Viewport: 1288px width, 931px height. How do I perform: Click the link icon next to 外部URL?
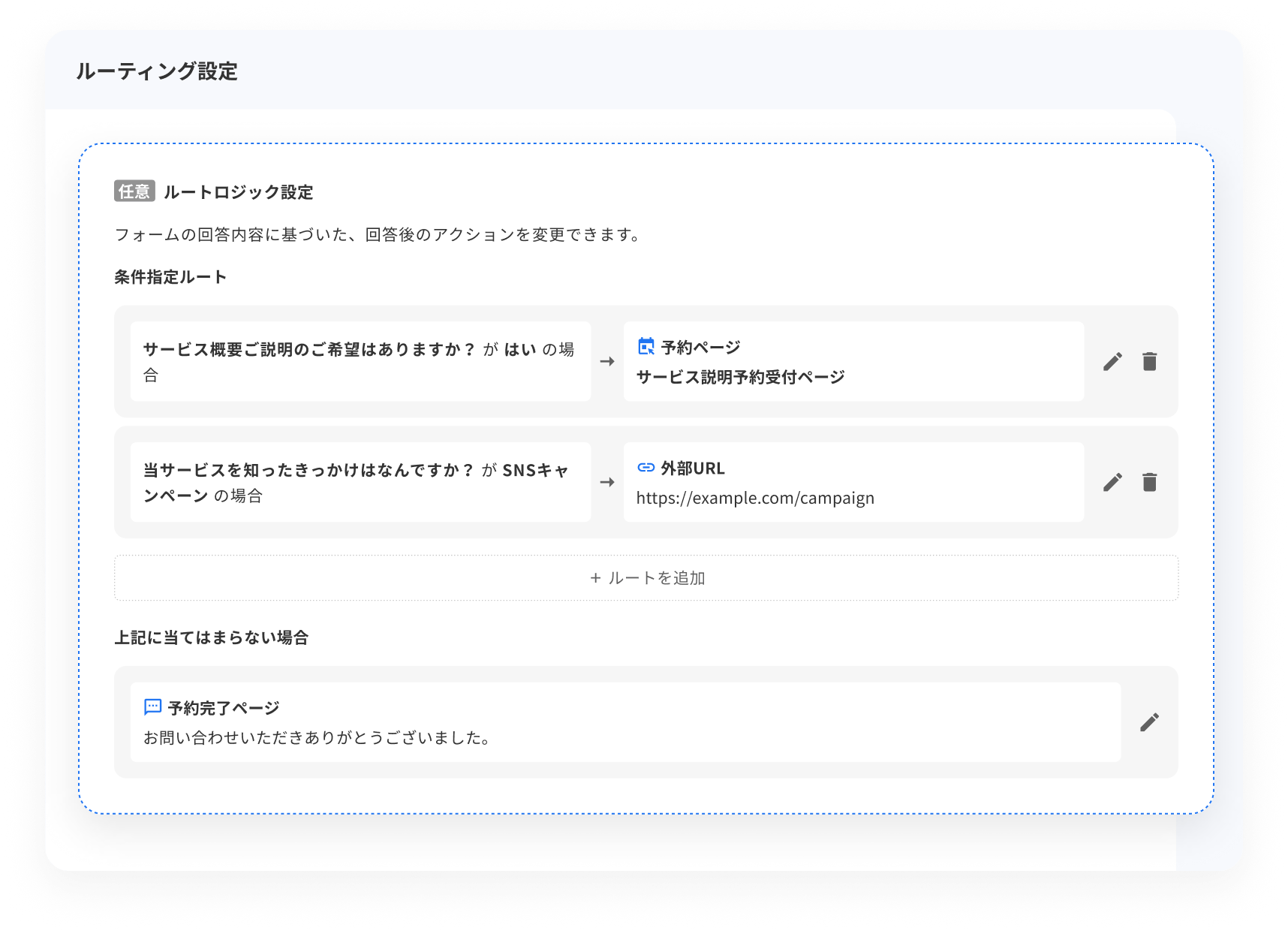[646, 468]
